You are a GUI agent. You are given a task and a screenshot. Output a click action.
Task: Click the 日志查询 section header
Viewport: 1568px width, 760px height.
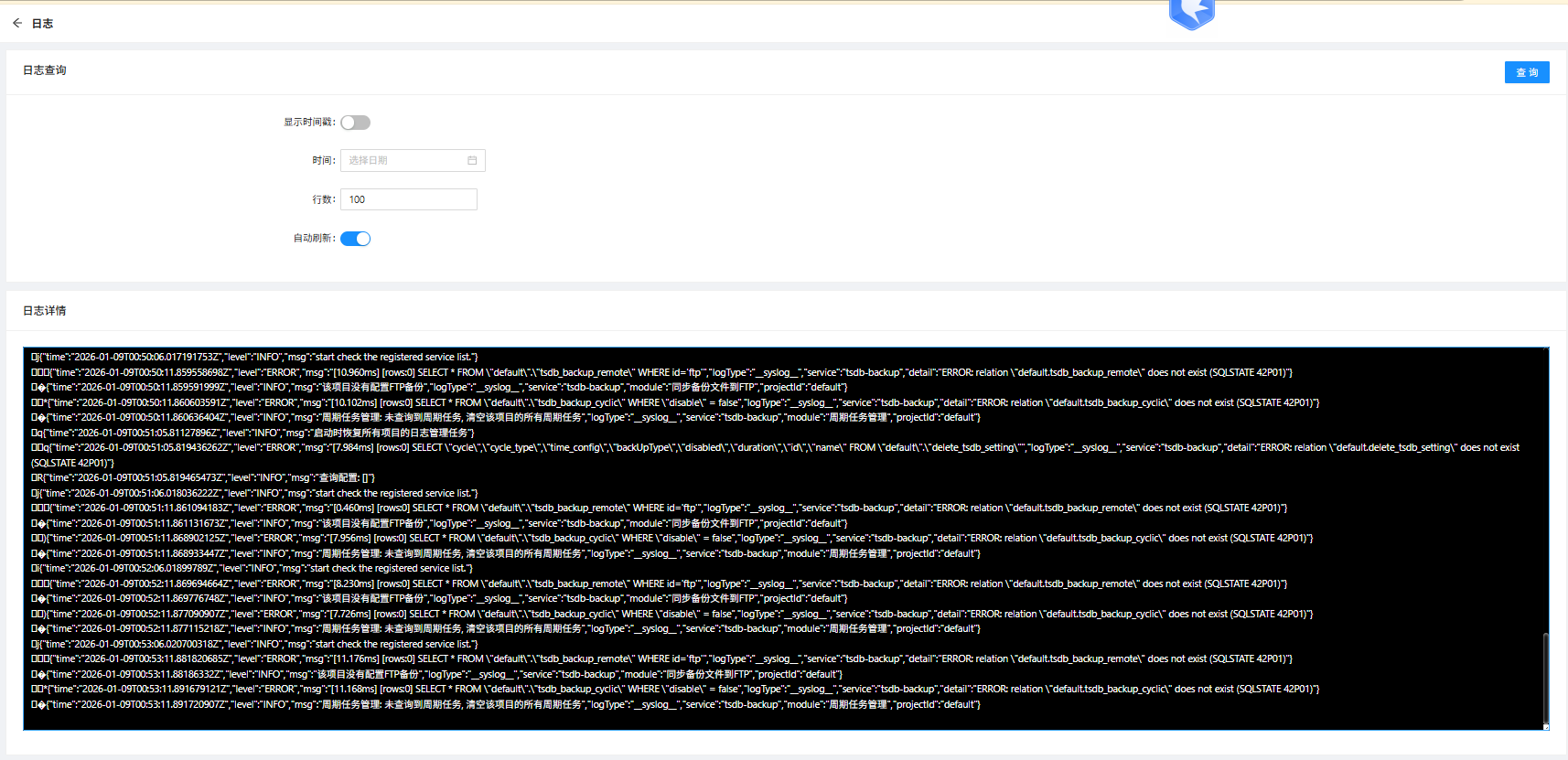[44, 70]
